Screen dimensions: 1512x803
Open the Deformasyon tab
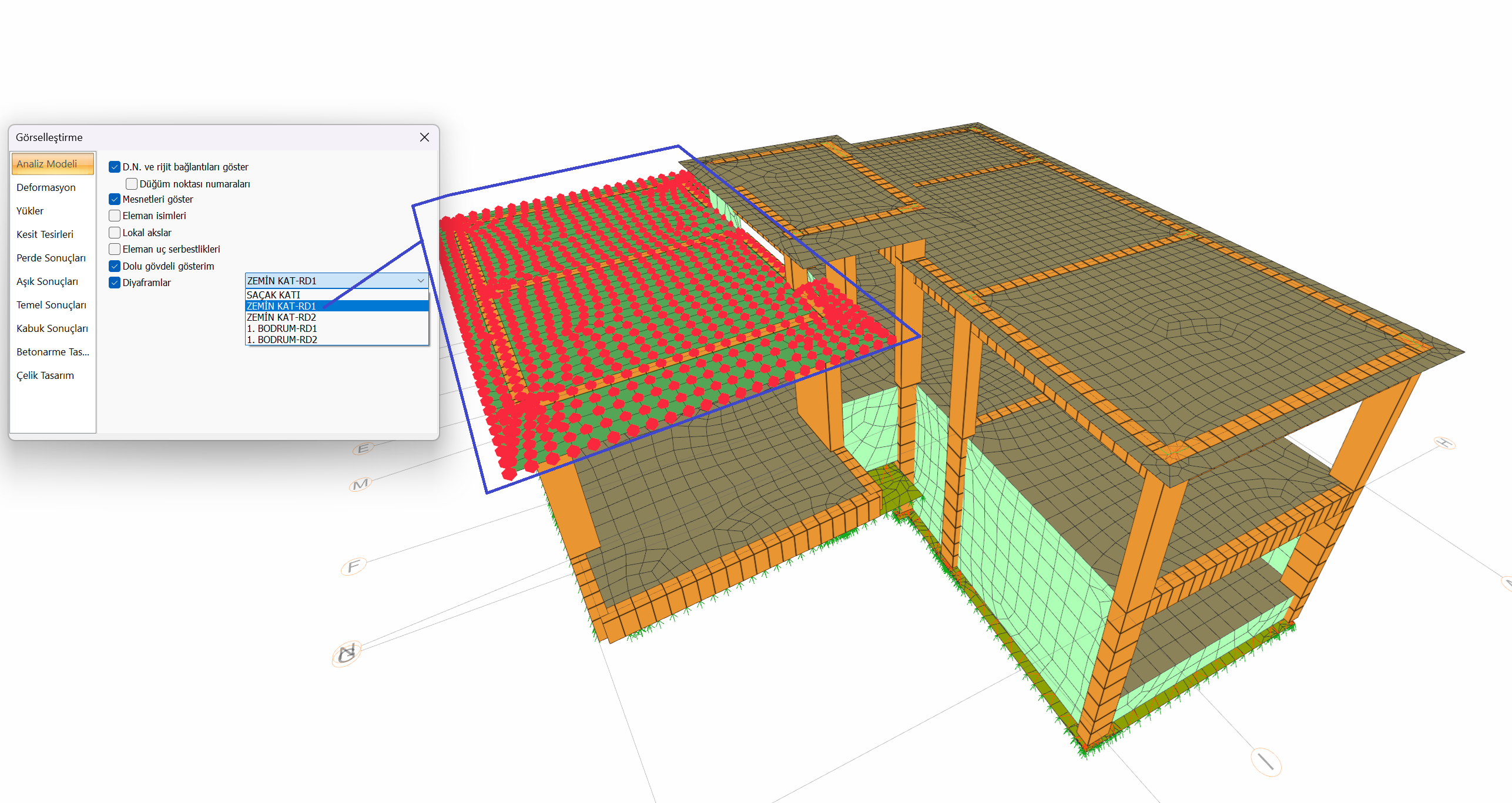coord(46,188)
